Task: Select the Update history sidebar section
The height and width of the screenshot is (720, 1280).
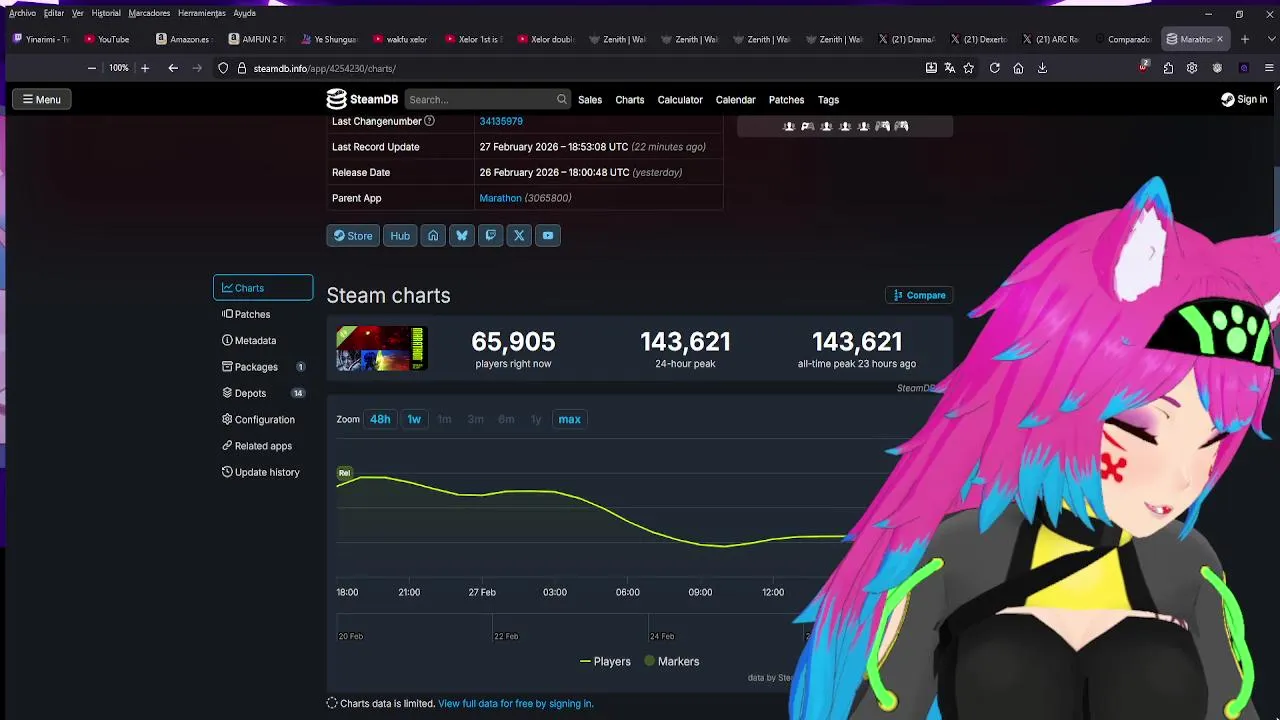Action: (x=263, y=472)
